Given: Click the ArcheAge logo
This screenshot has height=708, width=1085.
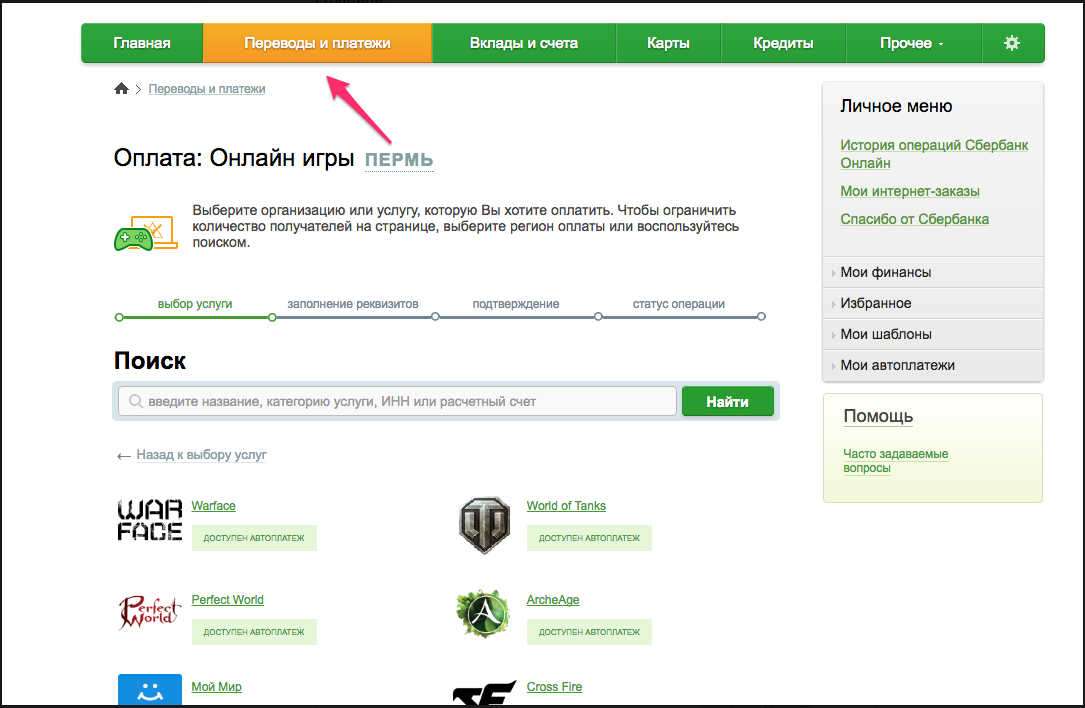Looking at the screenshot, I should coord(483,613).
